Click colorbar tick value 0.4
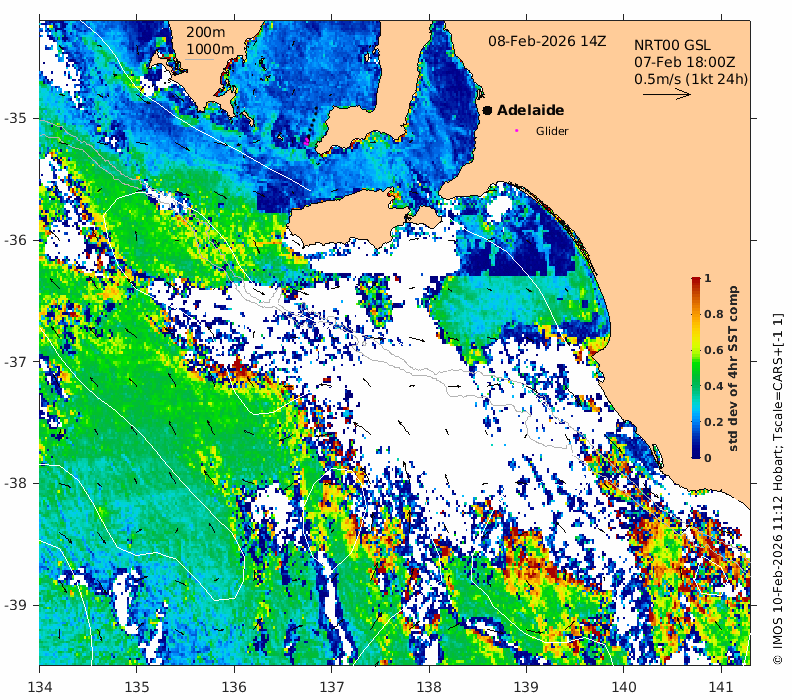The image size is (792, 700). [x=714, y=386]
